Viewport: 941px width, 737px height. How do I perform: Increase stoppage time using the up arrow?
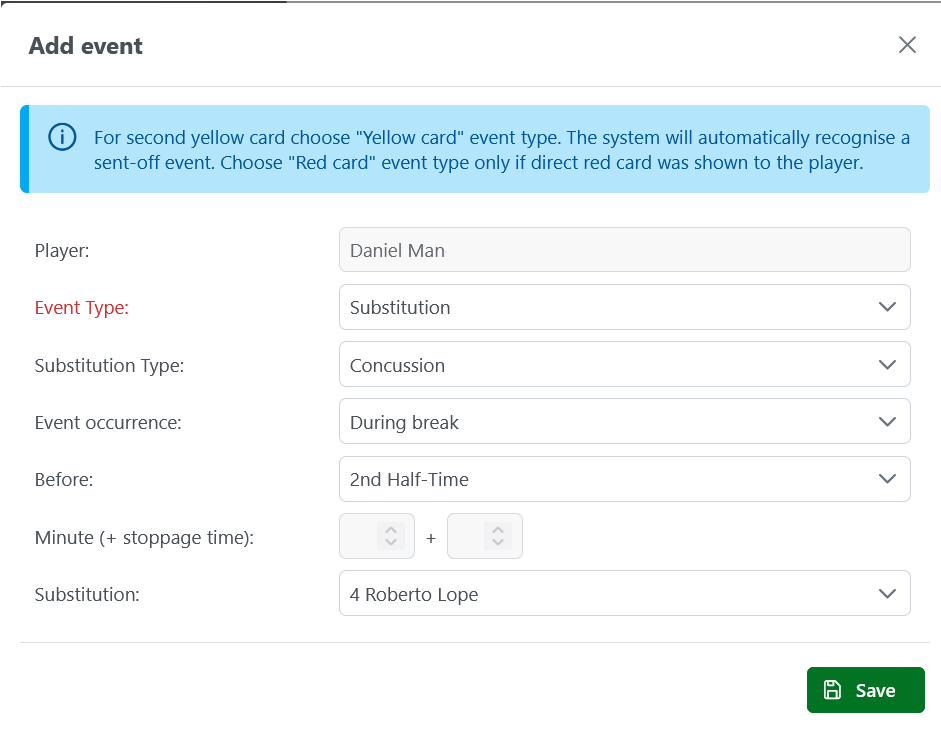tap(497, 529)
